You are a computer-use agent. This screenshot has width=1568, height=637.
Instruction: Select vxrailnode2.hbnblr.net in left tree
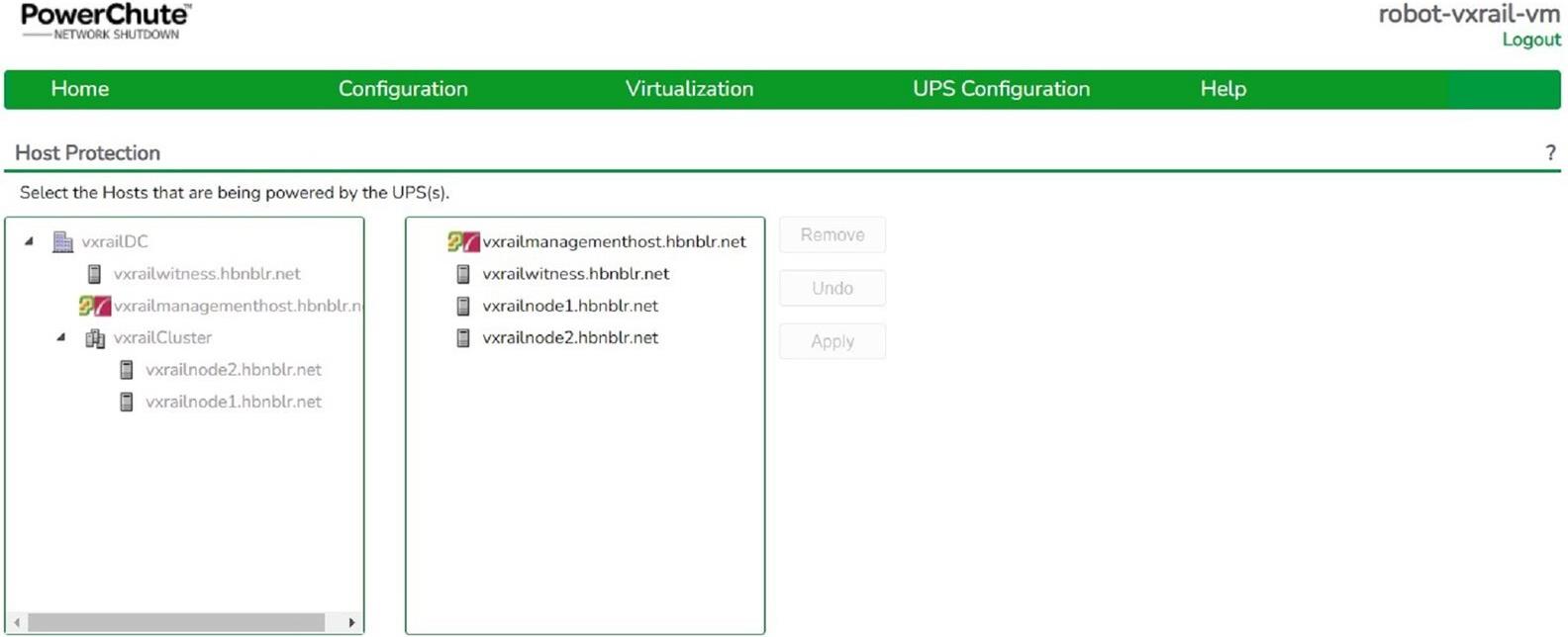tap(234, 370)
